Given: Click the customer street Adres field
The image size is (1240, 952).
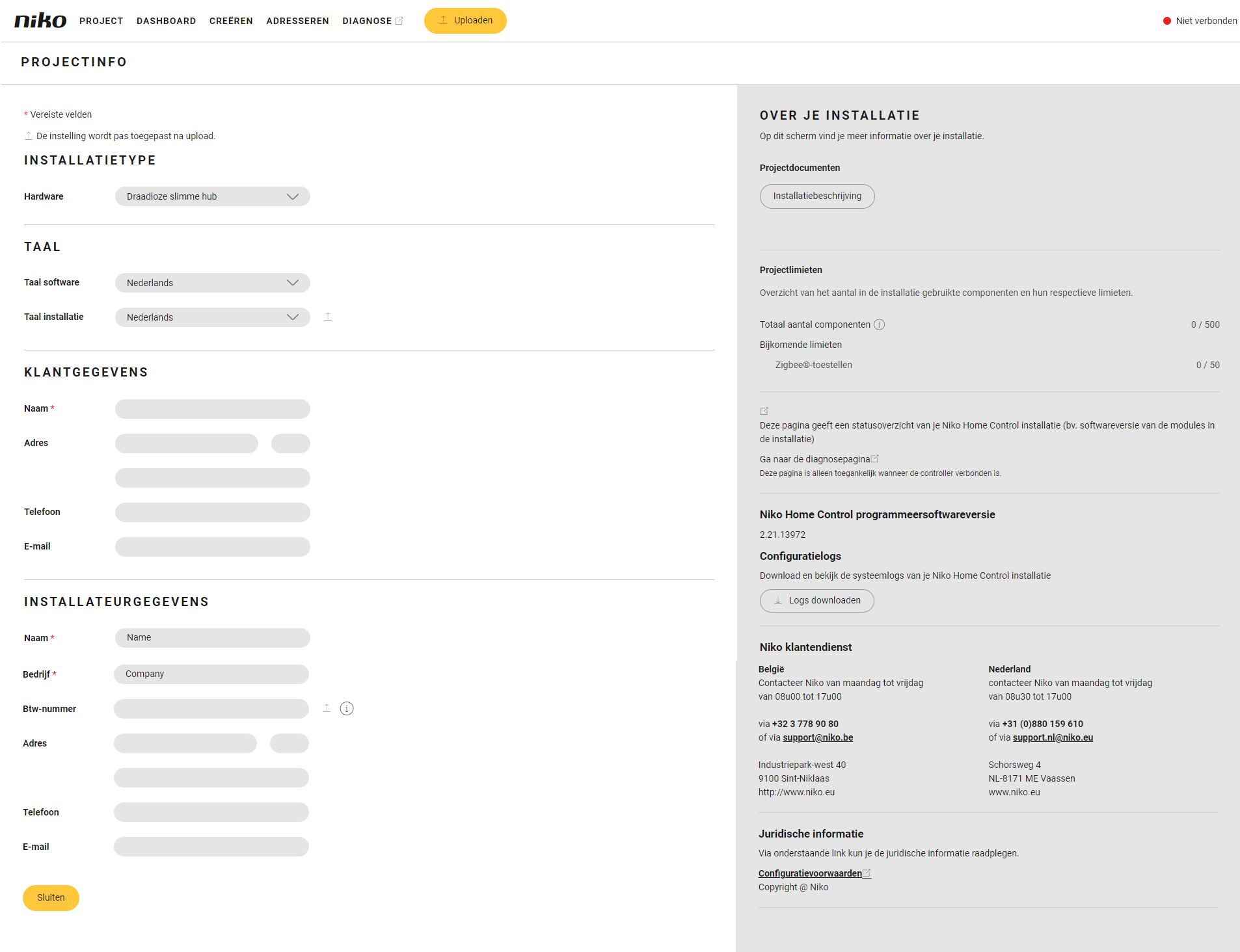Looking at the screenshot, I should pyautogui.click(x=187, y=443).
